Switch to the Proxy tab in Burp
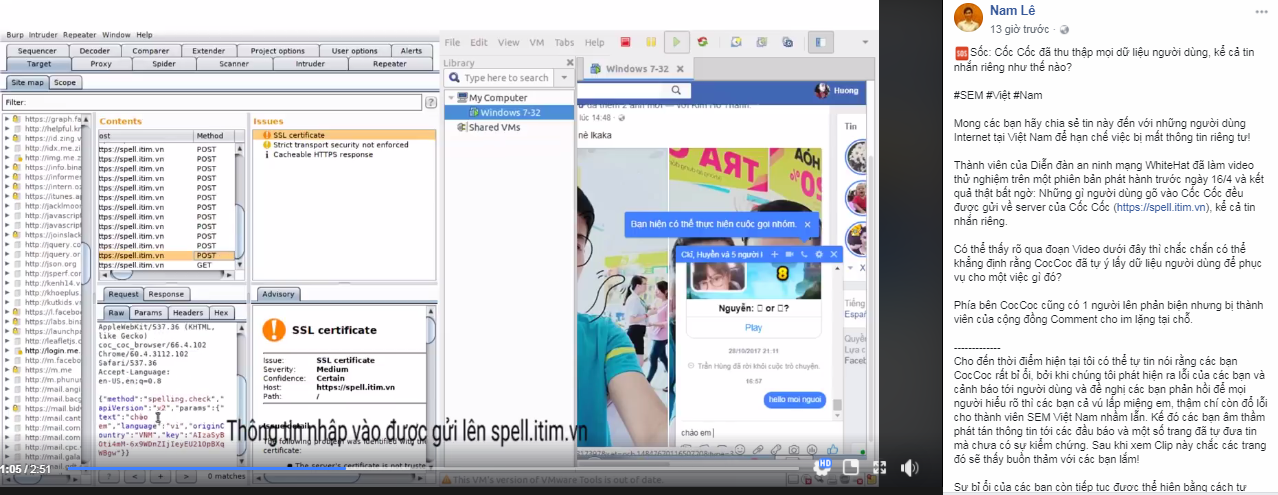 coord(101,64)
